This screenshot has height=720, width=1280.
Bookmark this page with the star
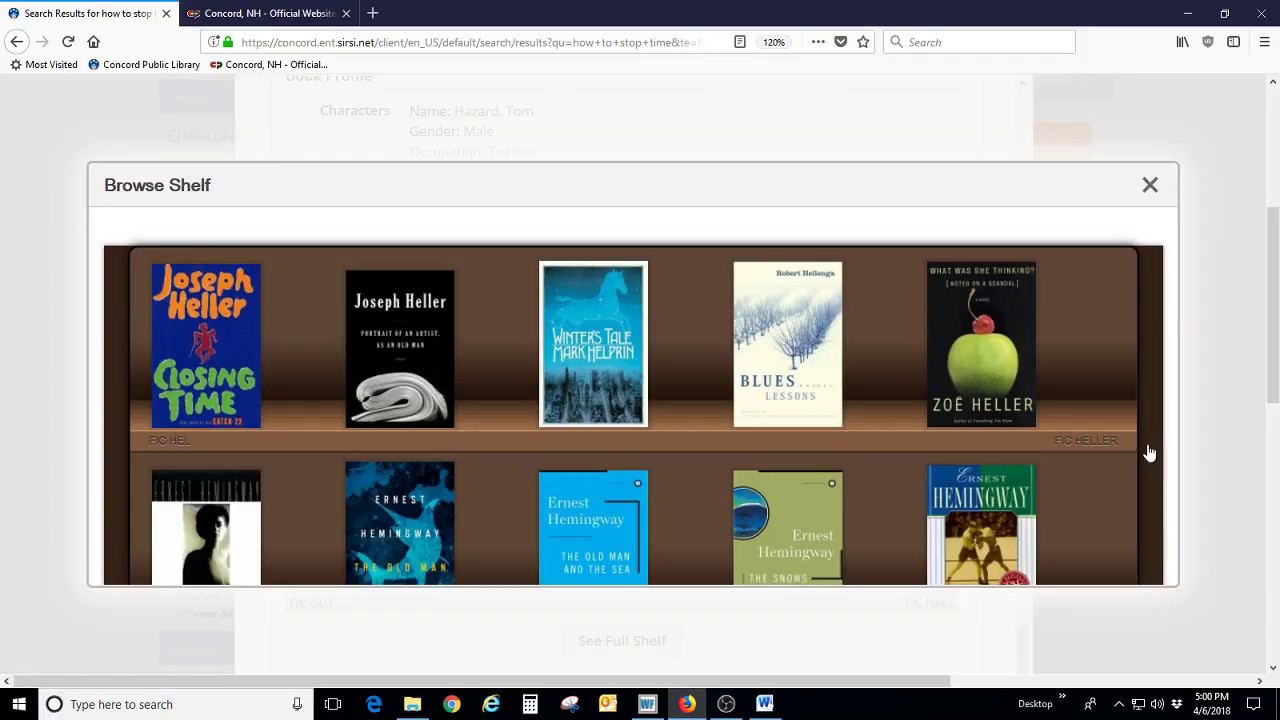(863, 42)
